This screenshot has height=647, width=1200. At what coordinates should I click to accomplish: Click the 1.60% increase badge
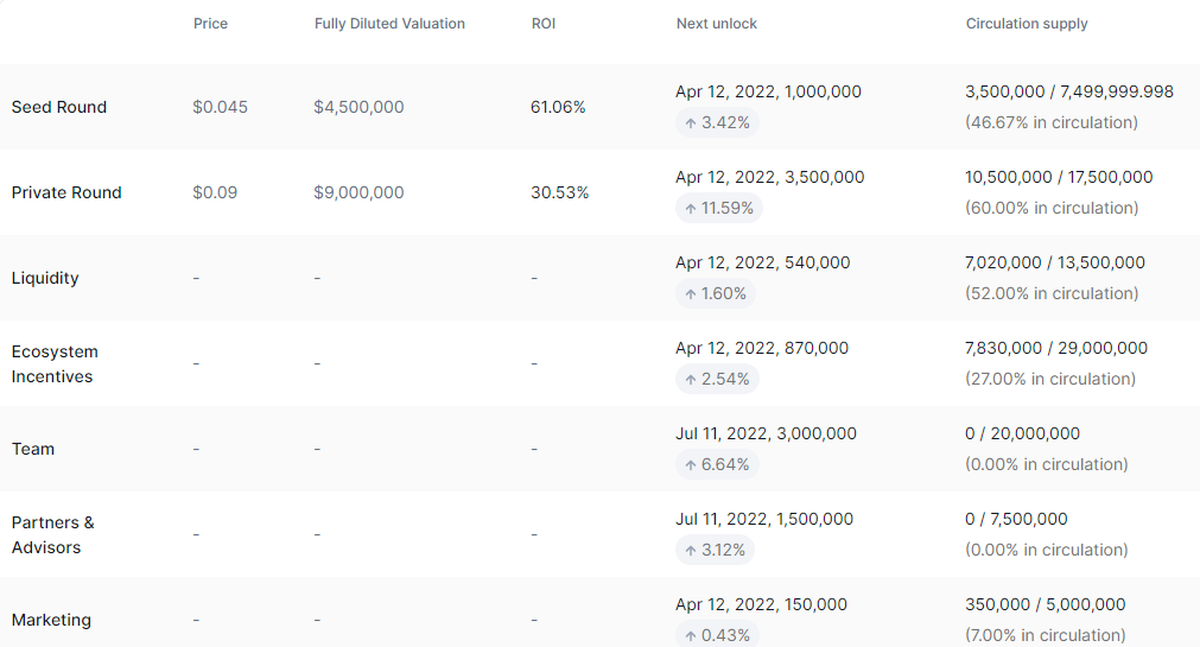716,294
